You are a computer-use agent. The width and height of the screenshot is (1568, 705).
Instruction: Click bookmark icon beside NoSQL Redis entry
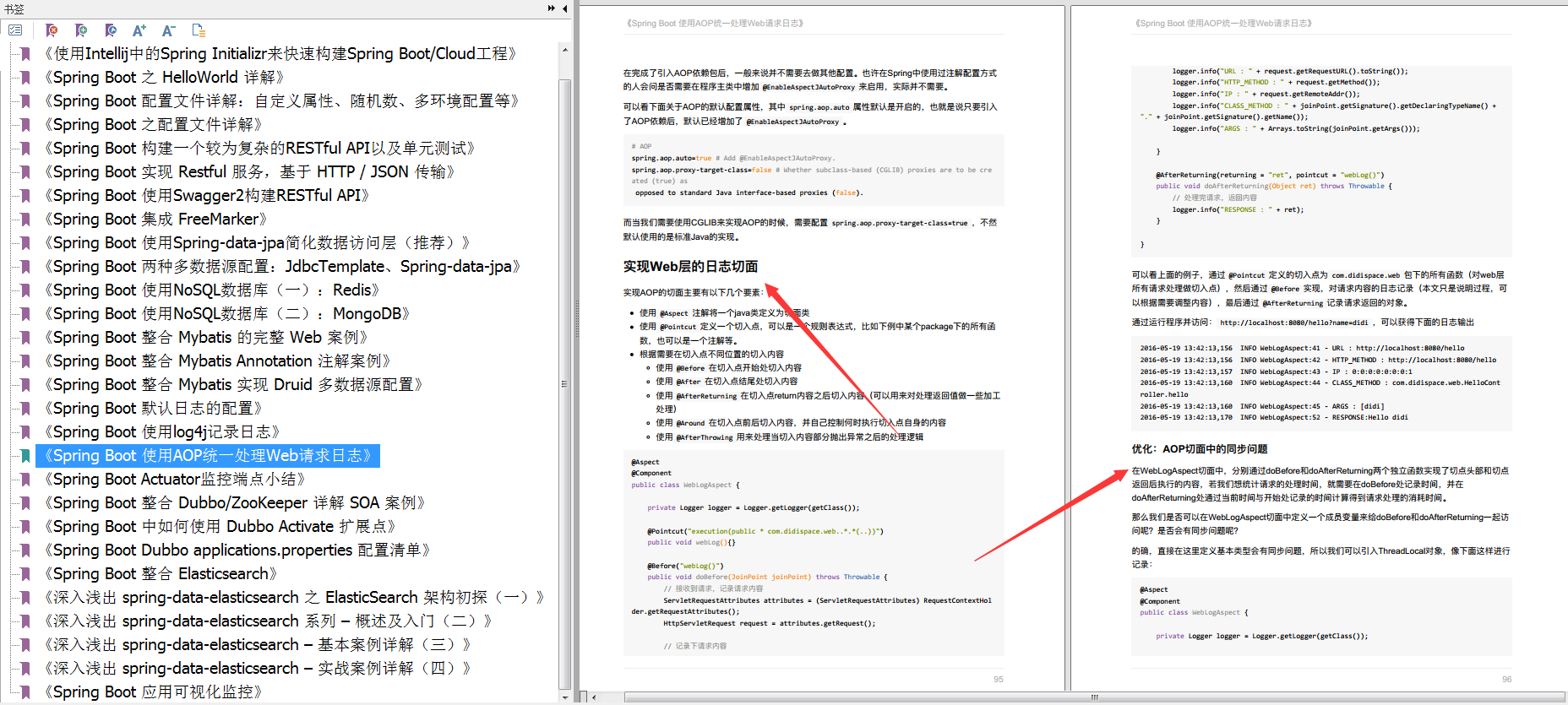coord(25,290)
